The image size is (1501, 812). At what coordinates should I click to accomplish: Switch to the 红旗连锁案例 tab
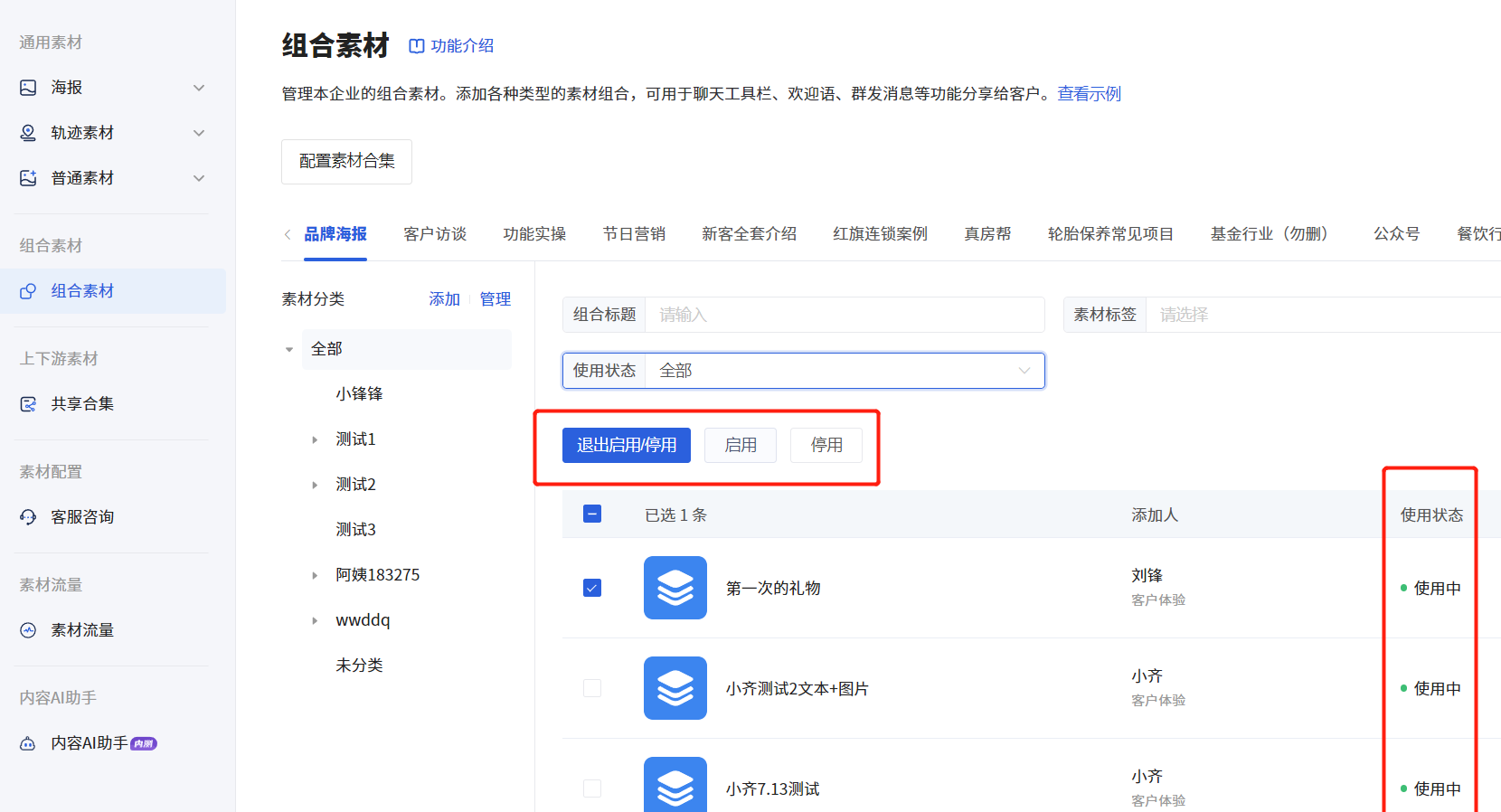pos(880,234)
